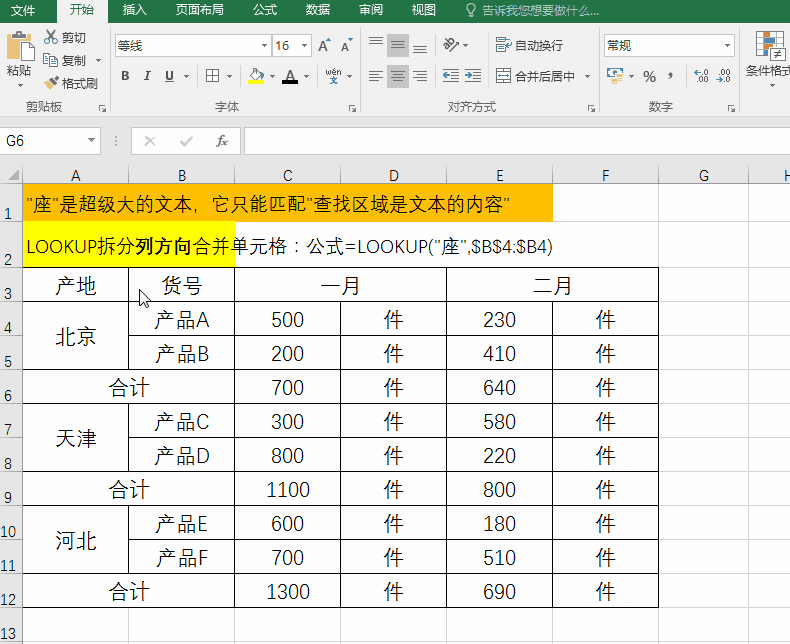Increase indent icon
The image size is (790, 644).
coord(473,76)
